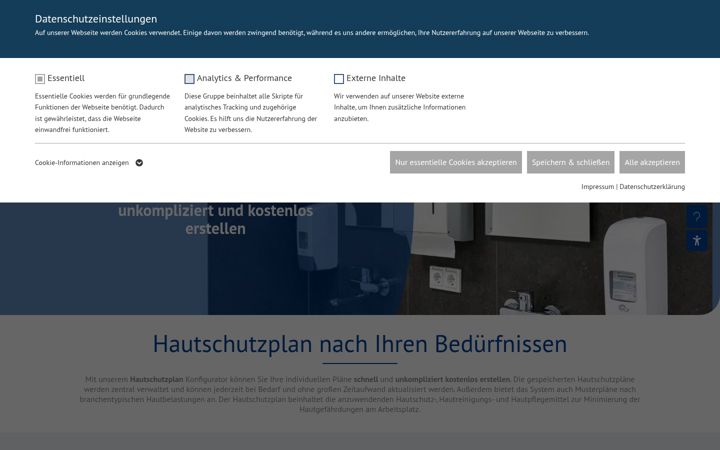720x450 pixels.
Task: Click the Externe Inhalte label
Action: (x=376, y=78)
